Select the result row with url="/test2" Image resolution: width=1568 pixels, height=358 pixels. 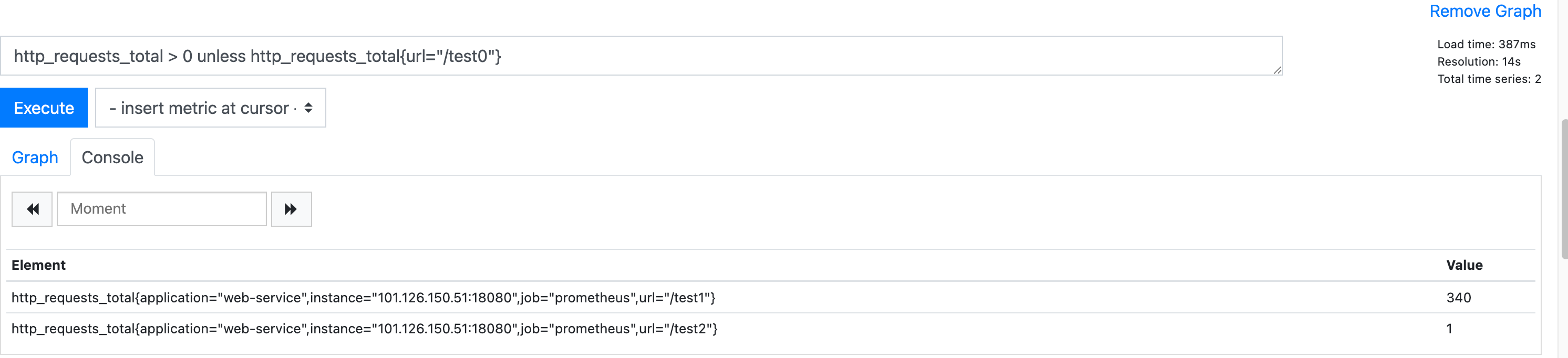(x=364, y=329)
